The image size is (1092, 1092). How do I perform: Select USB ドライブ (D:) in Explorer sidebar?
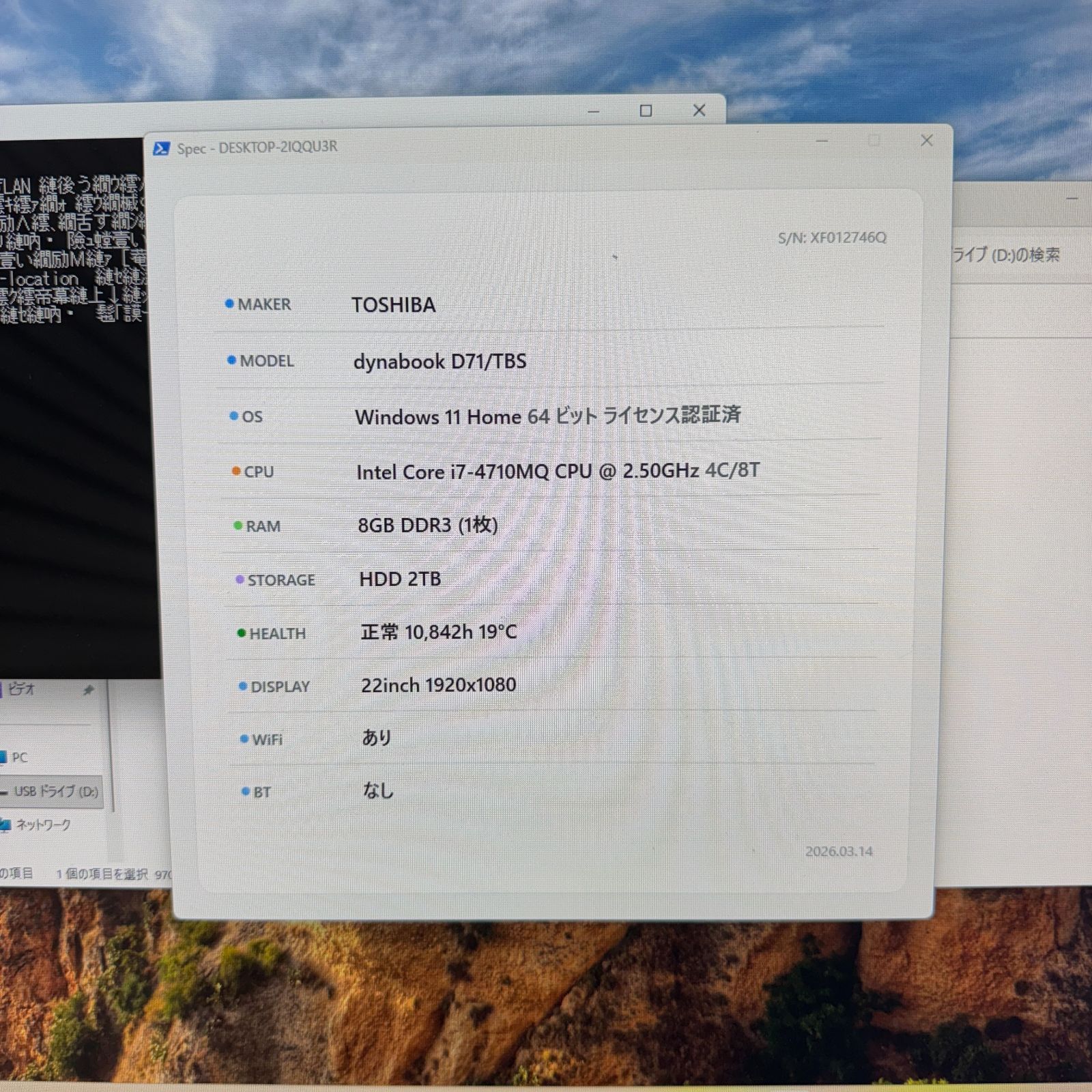pyautogui.click(x=52, y=792)
